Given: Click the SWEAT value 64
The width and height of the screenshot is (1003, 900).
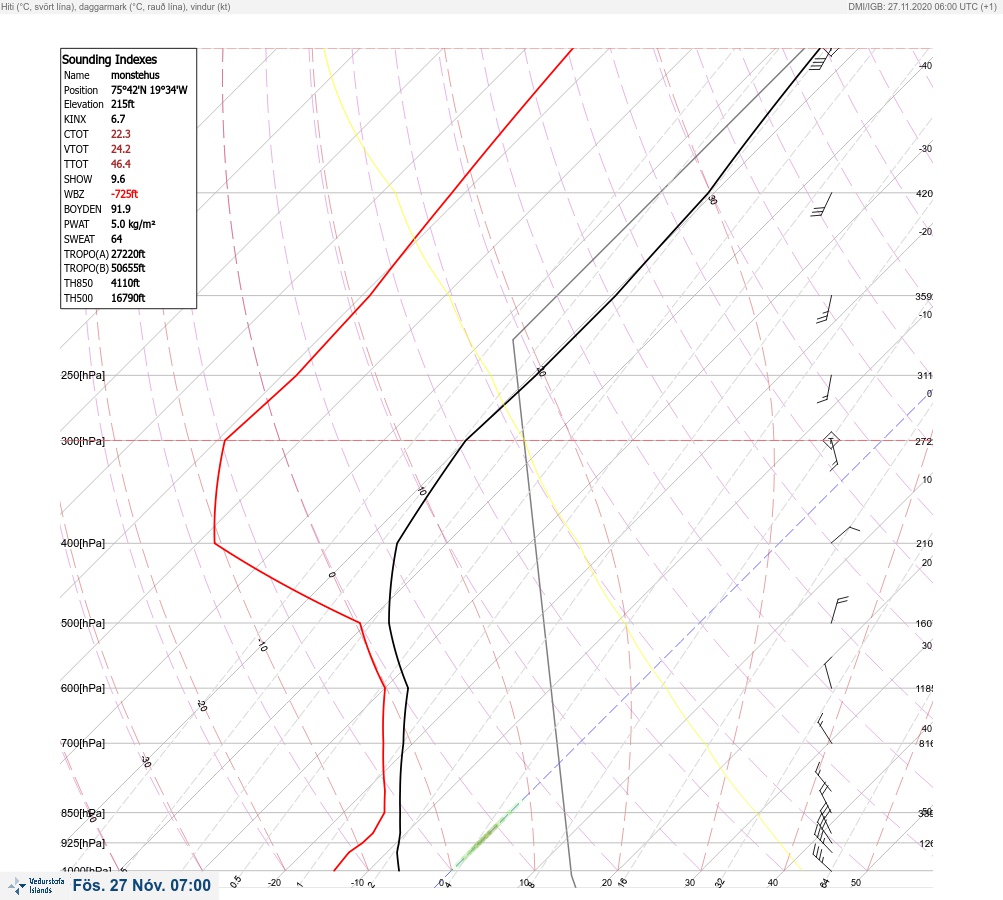Looking at the screenshot, I should pyautogui.click(x=116, y=239).
